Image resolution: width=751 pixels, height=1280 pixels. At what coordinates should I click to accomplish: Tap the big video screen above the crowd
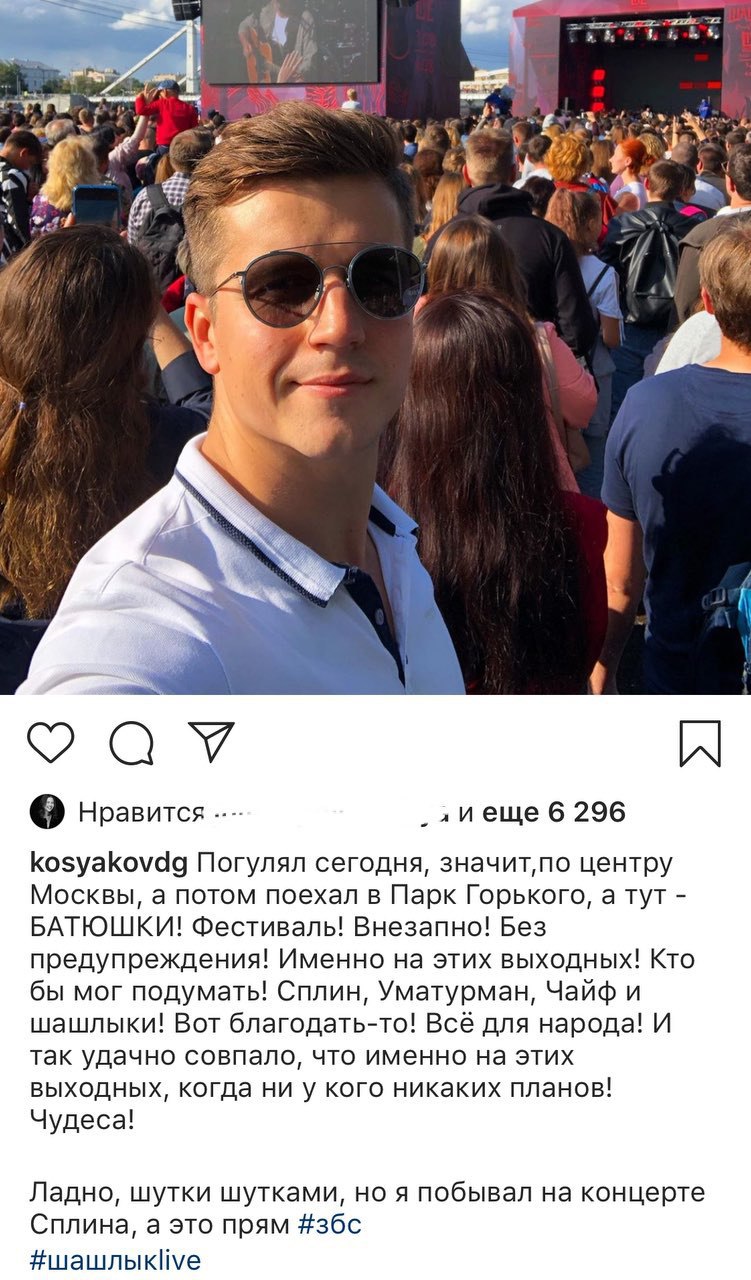point(290,42)
